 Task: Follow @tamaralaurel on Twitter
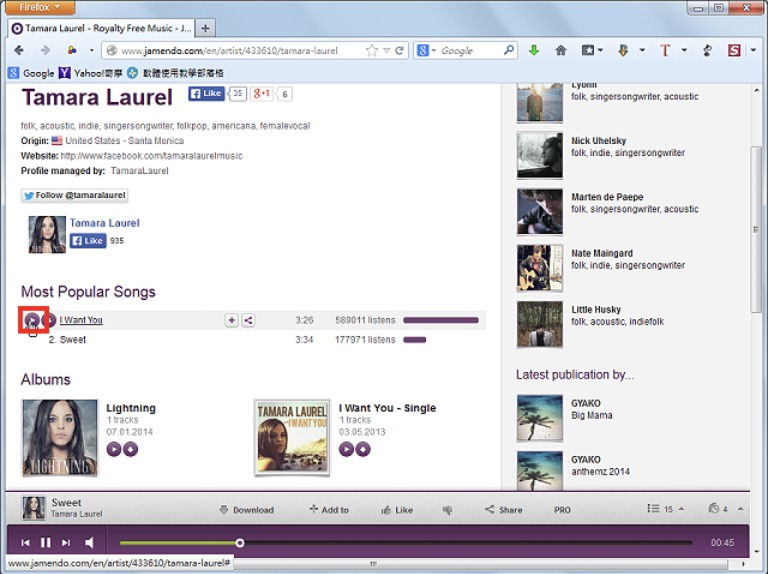[x=74, y=195]
